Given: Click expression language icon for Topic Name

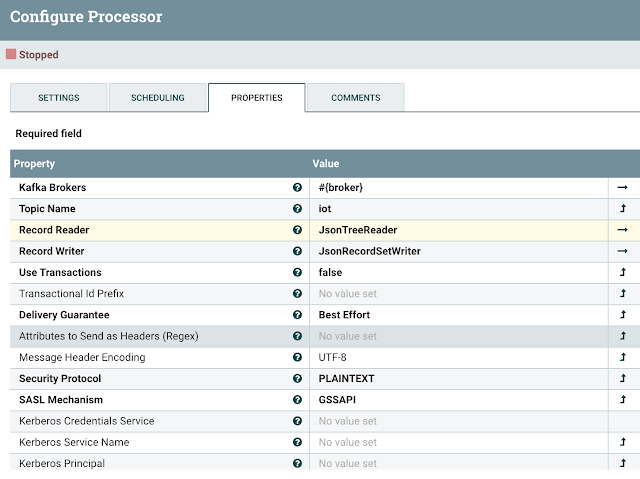Looking at the screenshot, I should pyautogui.click(x=623, y=208).
